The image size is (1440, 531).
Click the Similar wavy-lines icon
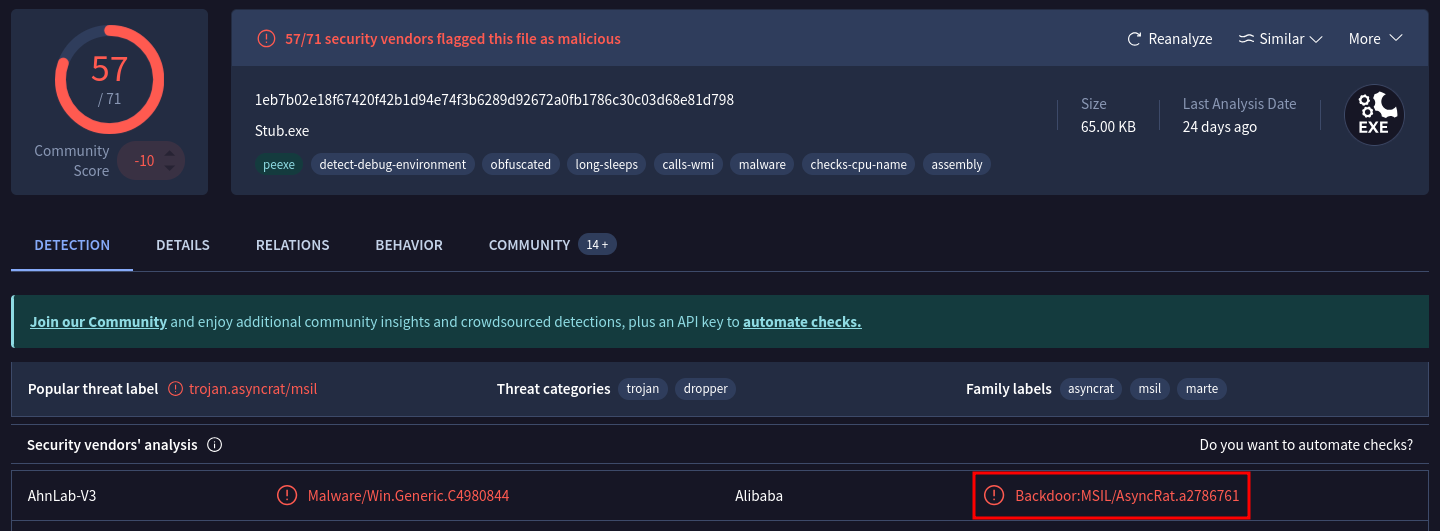coord(1246,39)
